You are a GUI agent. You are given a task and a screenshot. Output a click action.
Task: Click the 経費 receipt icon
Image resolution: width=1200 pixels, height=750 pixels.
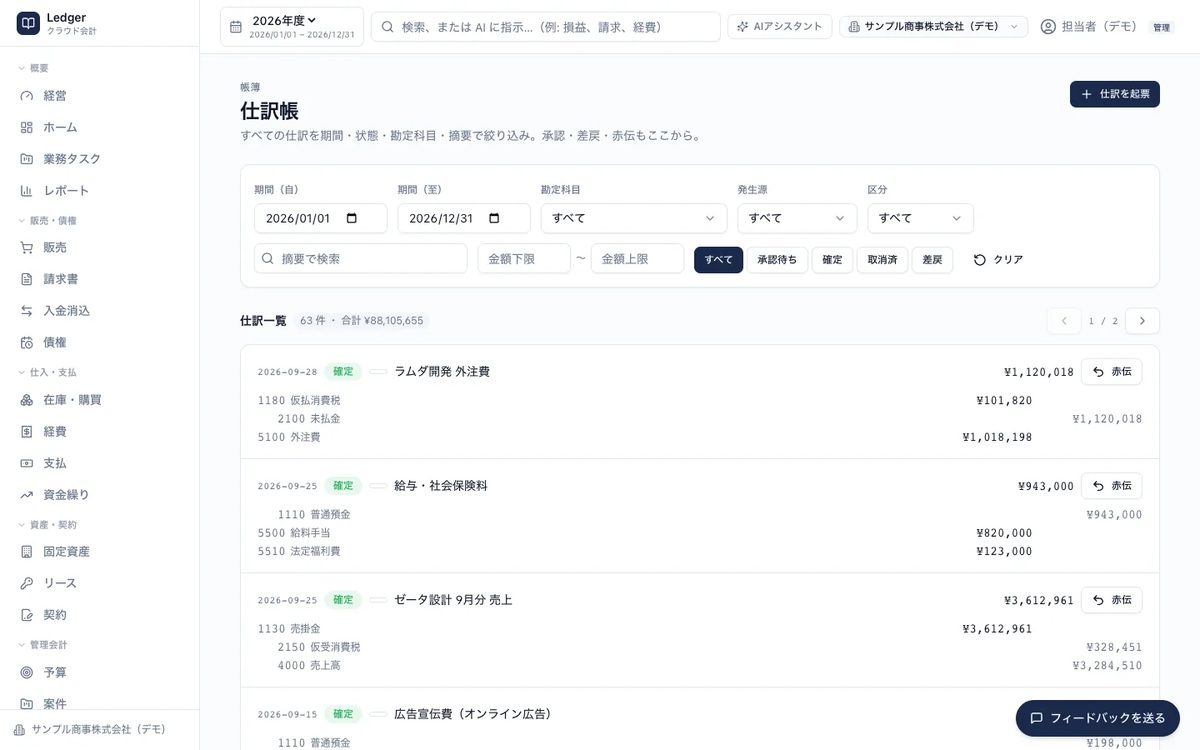tap(27, 432)
